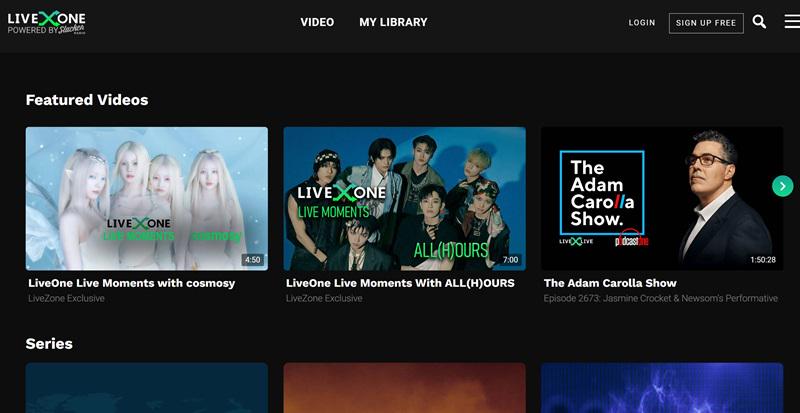Viewport: 800px width, 413px height.
Task: Click LiveZone Exclusive under cosmosy video
Action: (66, 298)
